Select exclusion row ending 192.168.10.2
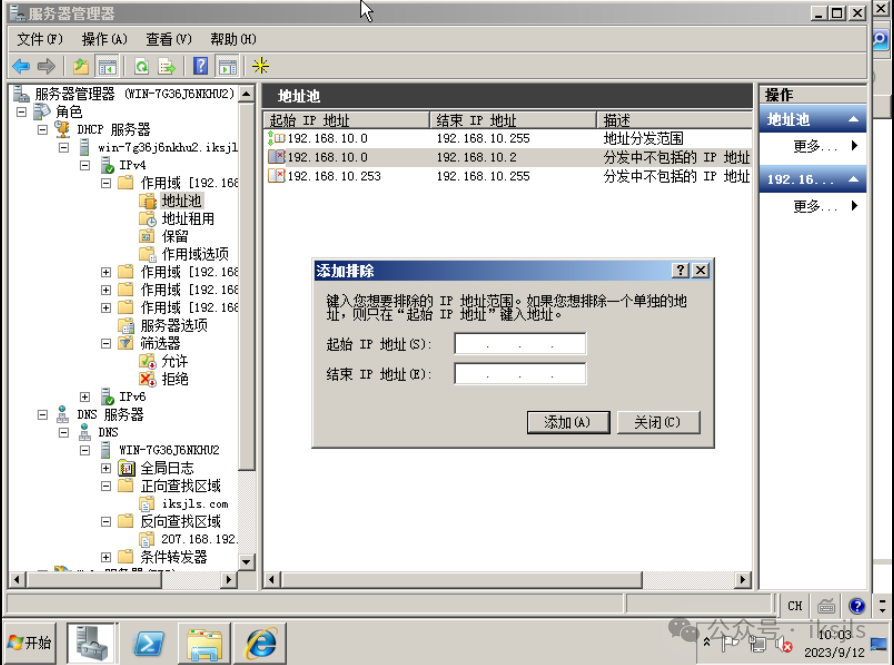The height and width of the screenshot is (665, 894). [507, 157]
